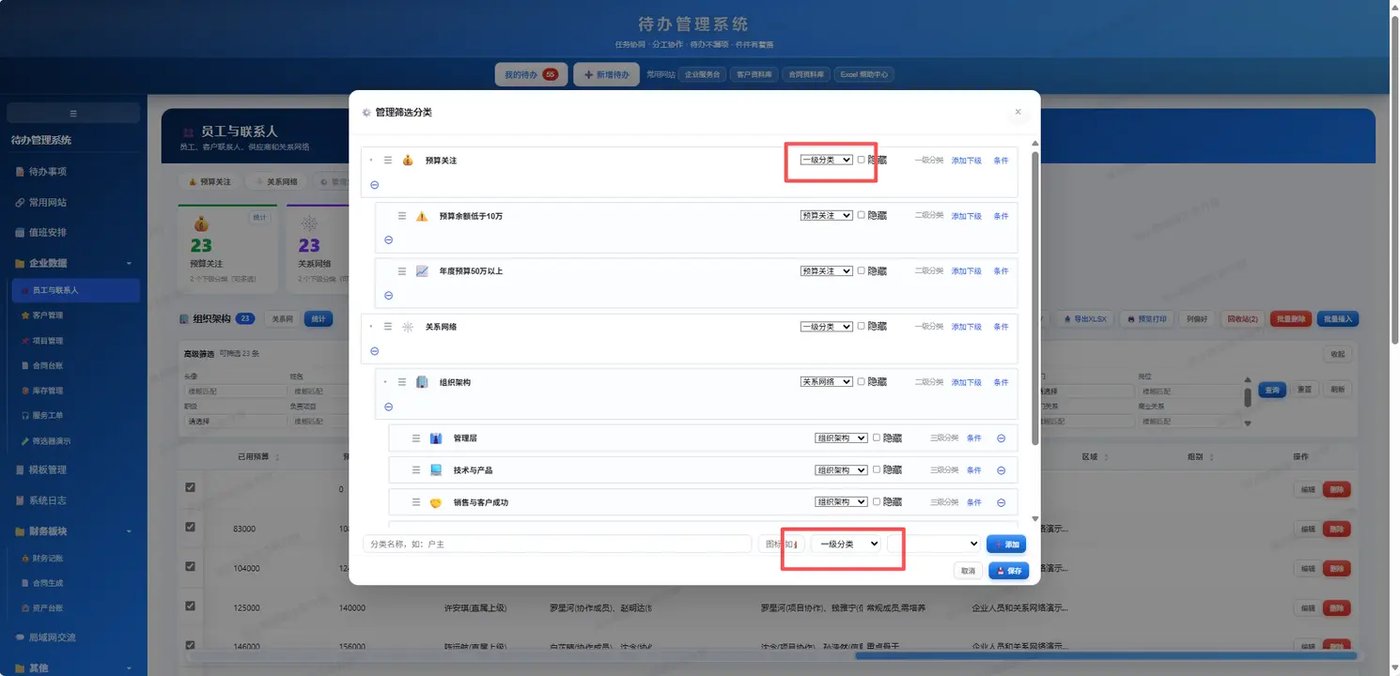Open parent dropdown on 年度预算50万以上 row
This screenshot has width=1400, height=676.
tap(826, 271)
